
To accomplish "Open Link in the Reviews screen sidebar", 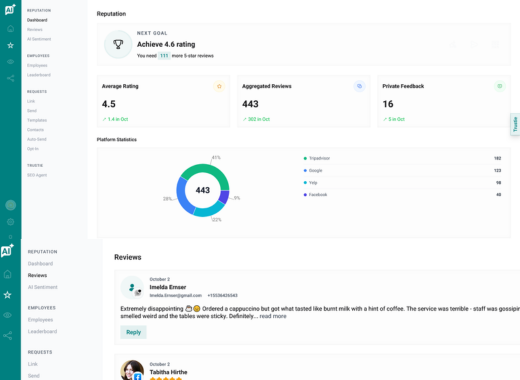I will click(x=33, y=364).
